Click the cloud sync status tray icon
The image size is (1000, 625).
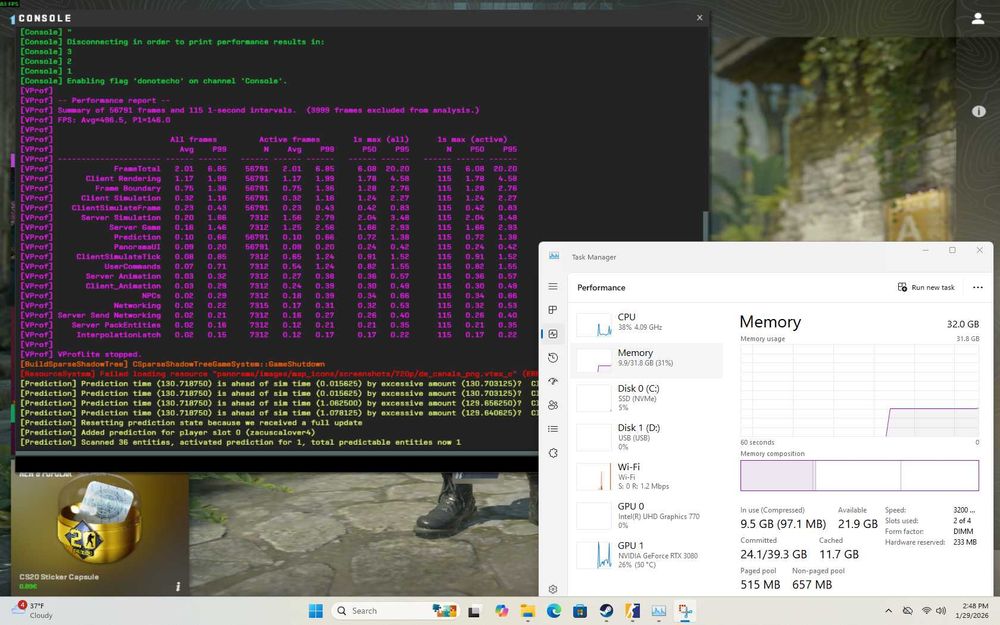[908, 611]
